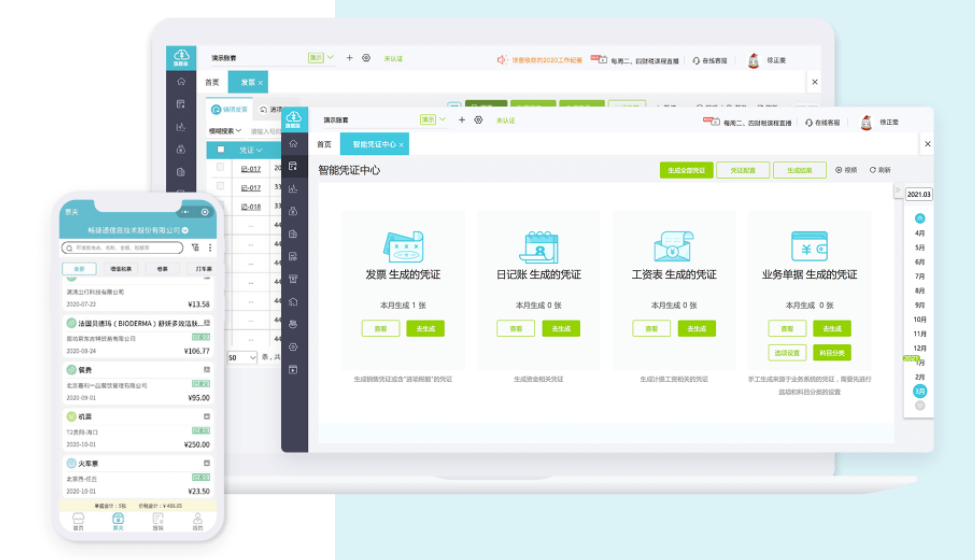Screen dimensions: 975x560
Task: Toggle the select-all checkbox in 凭证 table header
Action: click(x=221, y=149)
